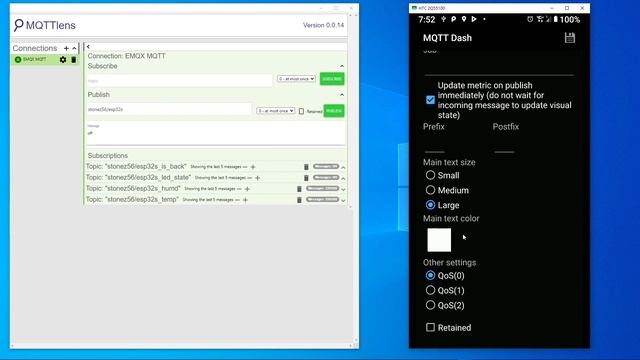Select QoS(0) option
The image size is (640, 360).
(x=430, y=276)
